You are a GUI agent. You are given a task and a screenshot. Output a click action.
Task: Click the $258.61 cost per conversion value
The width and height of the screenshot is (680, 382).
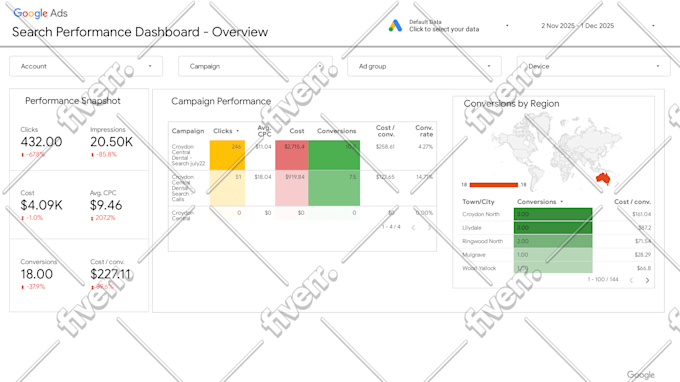[x=385, y=147]
